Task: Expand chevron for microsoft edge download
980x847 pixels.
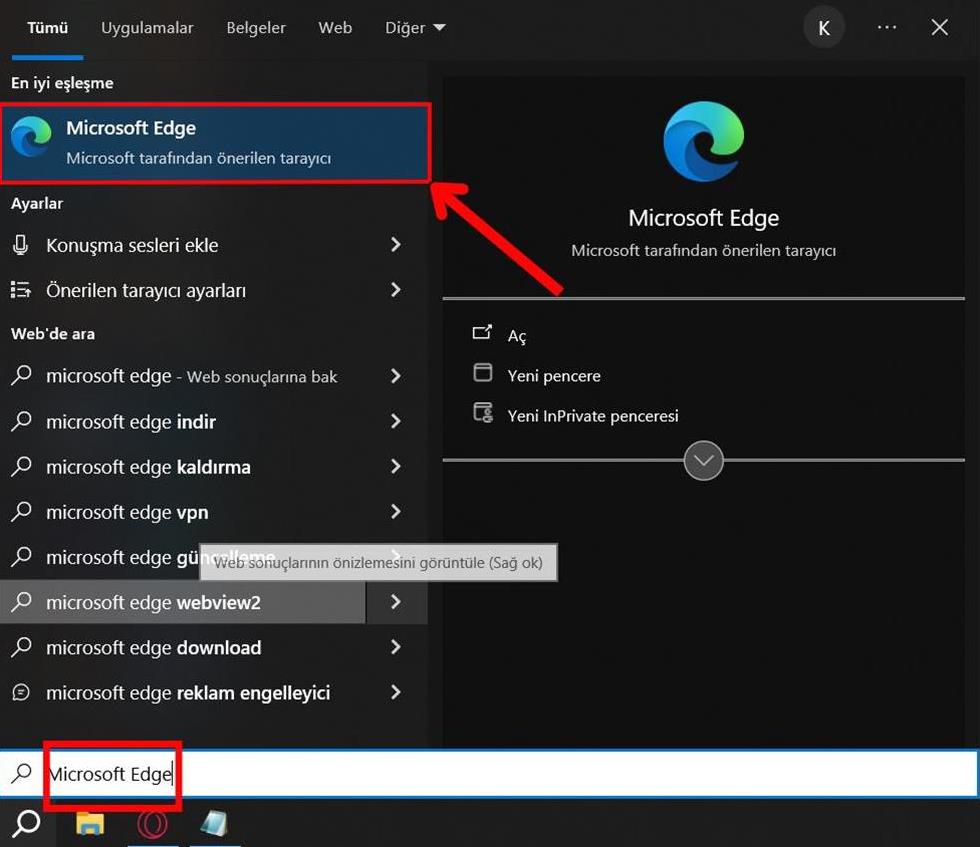Action: (396, 646)
